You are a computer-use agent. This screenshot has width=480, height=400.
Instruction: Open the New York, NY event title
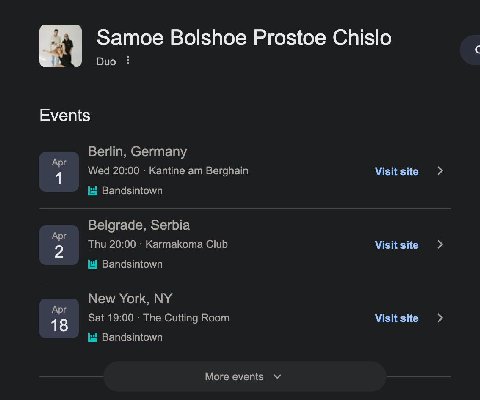pos(130,299)
